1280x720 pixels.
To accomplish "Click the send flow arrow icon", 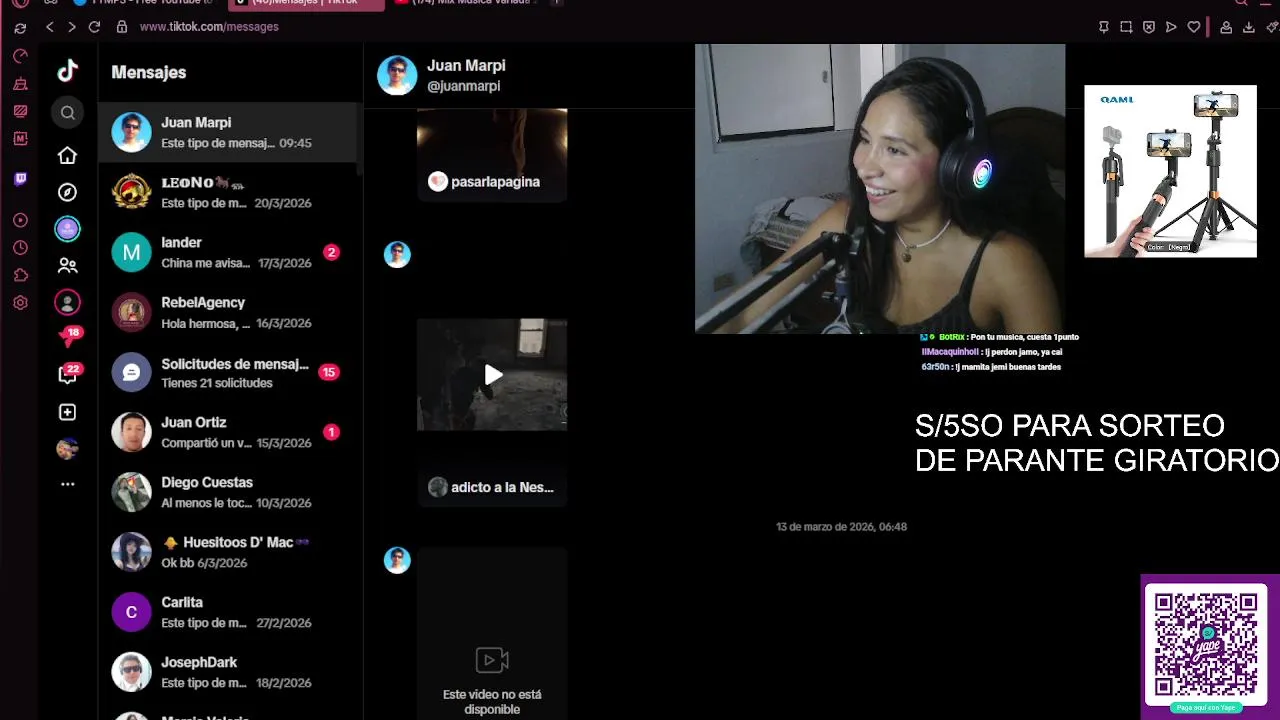I will (1171, 27).
